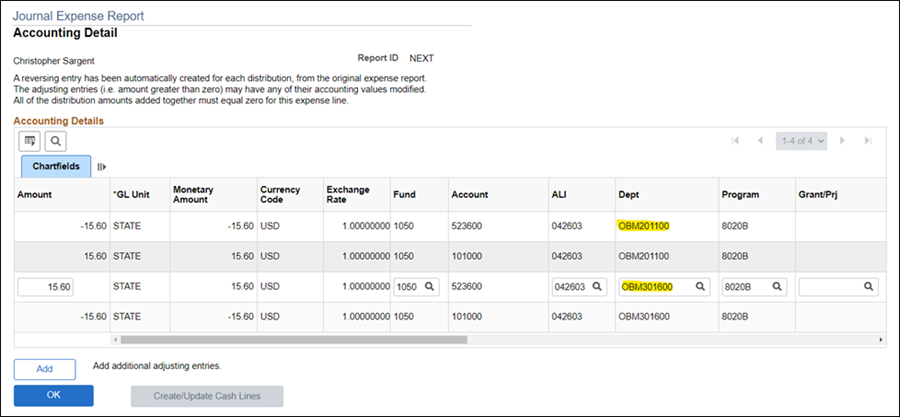Go to the next page arrow
The width and height of the screenshot is (900, 417).
(843, 141)
